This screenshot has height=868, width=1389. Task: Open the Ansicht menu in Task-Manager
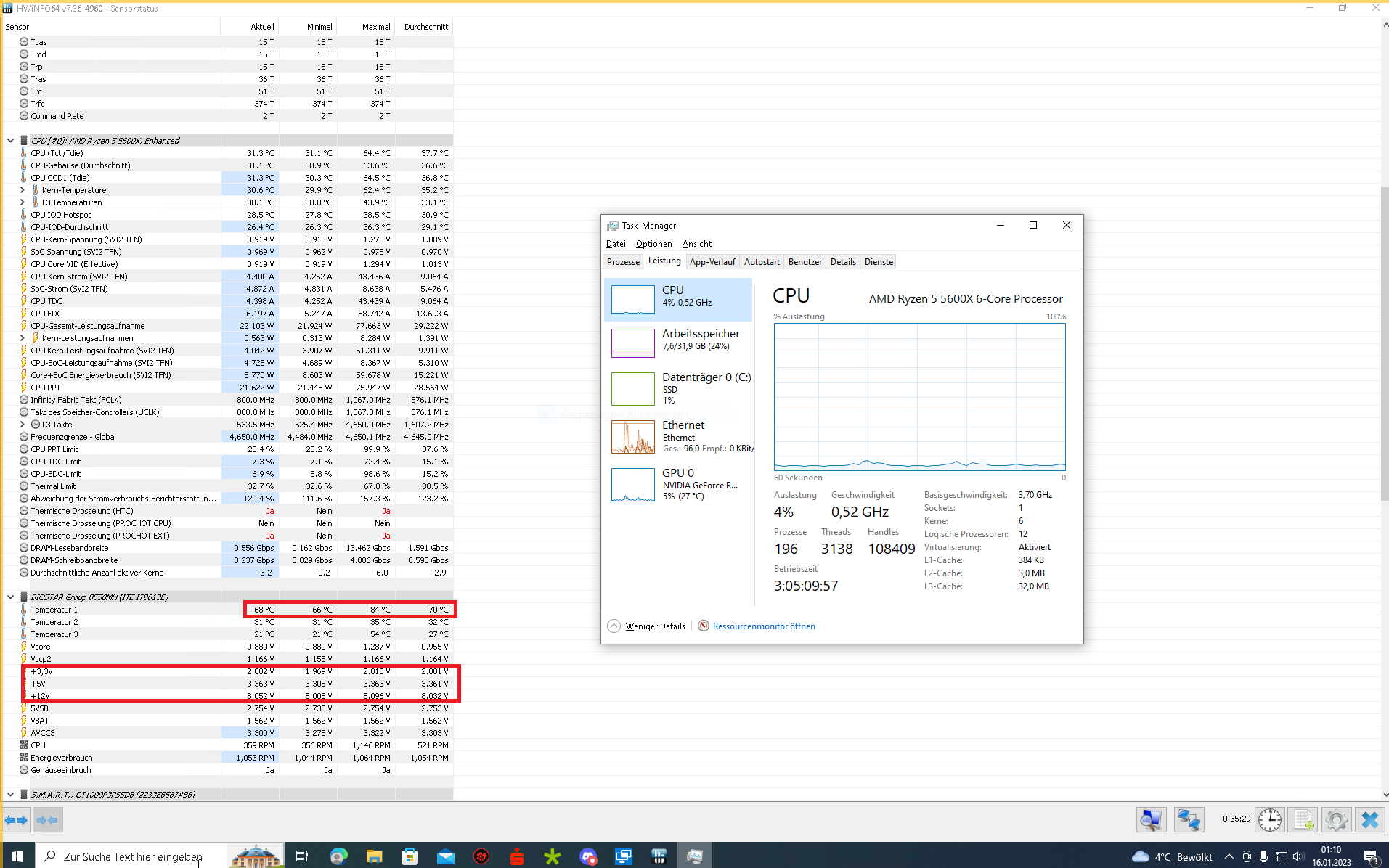pyautogui.click(x=696, y=244)
